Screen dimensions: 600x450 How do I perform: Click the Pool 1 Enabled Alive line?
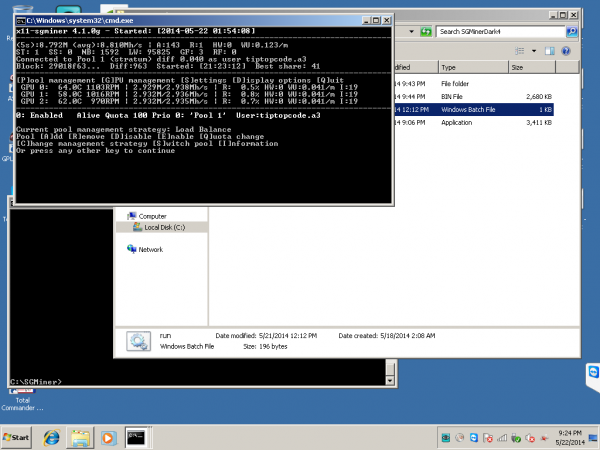168,115
